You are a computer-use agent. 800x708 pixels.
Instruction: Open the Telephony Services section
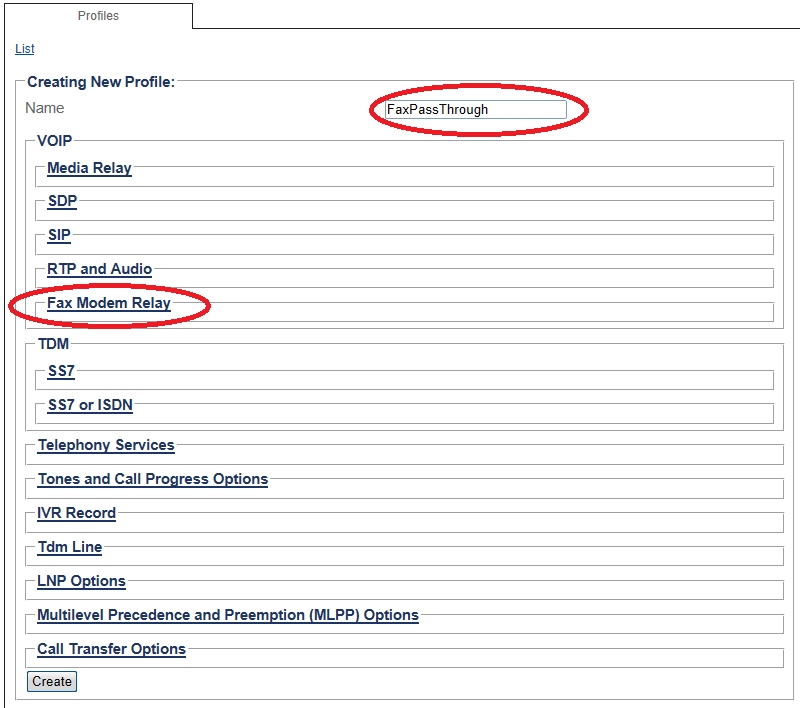coord(106,445)
